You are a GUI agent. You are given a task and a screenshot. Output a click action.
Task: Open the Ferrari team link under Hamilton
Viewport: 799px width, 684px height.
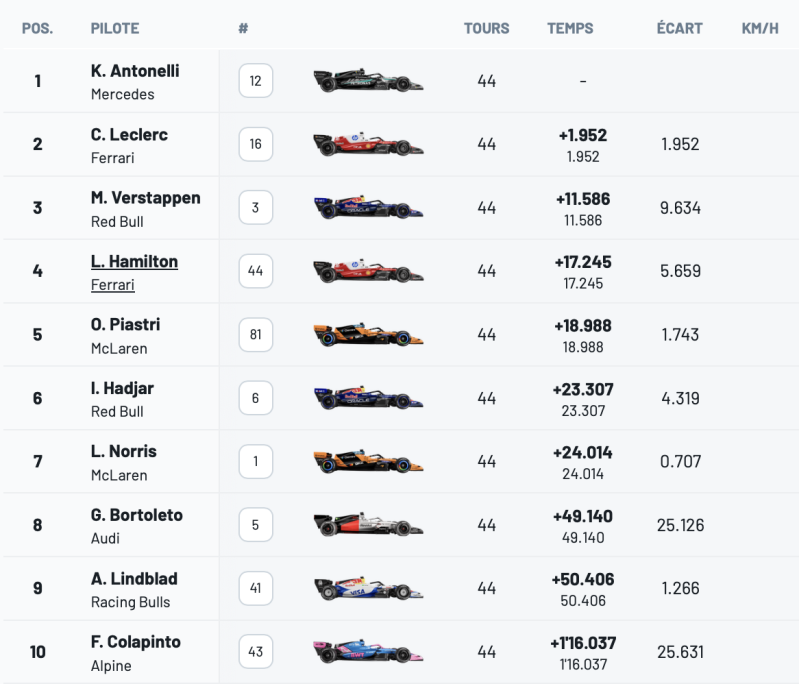point(113,284)
